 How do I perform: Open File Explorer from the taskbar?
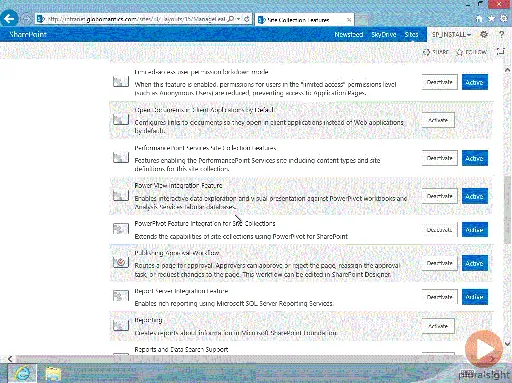tap(53, 373)
